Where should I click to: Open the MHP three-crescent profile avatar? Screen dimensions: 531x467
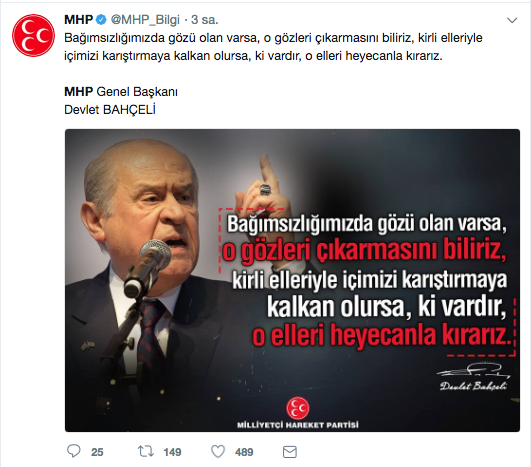tap(33, 35)
